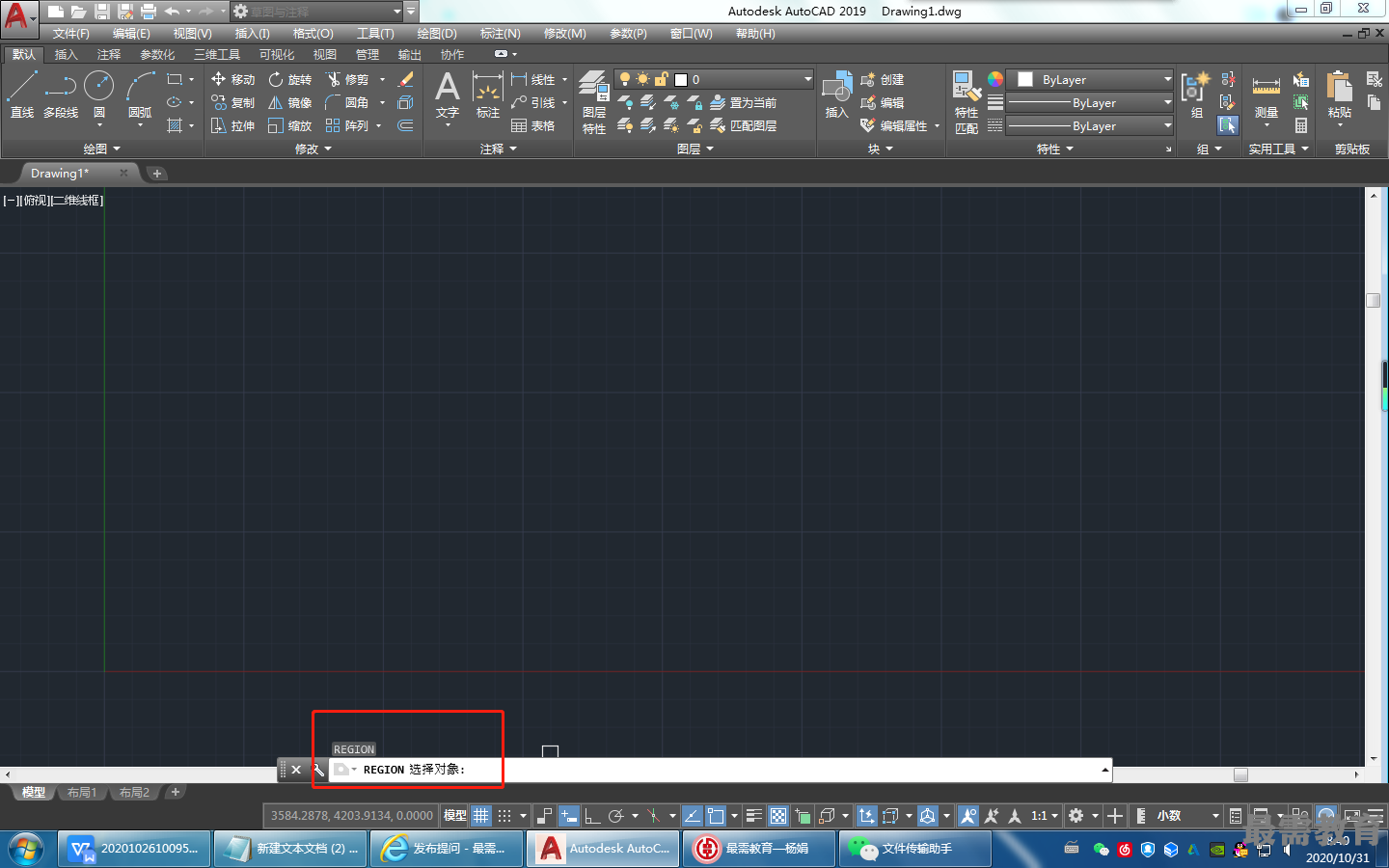1389x868 pixels.
Task: Select the Arc (圆弧) tool
Action: click(x=141, y=94)
